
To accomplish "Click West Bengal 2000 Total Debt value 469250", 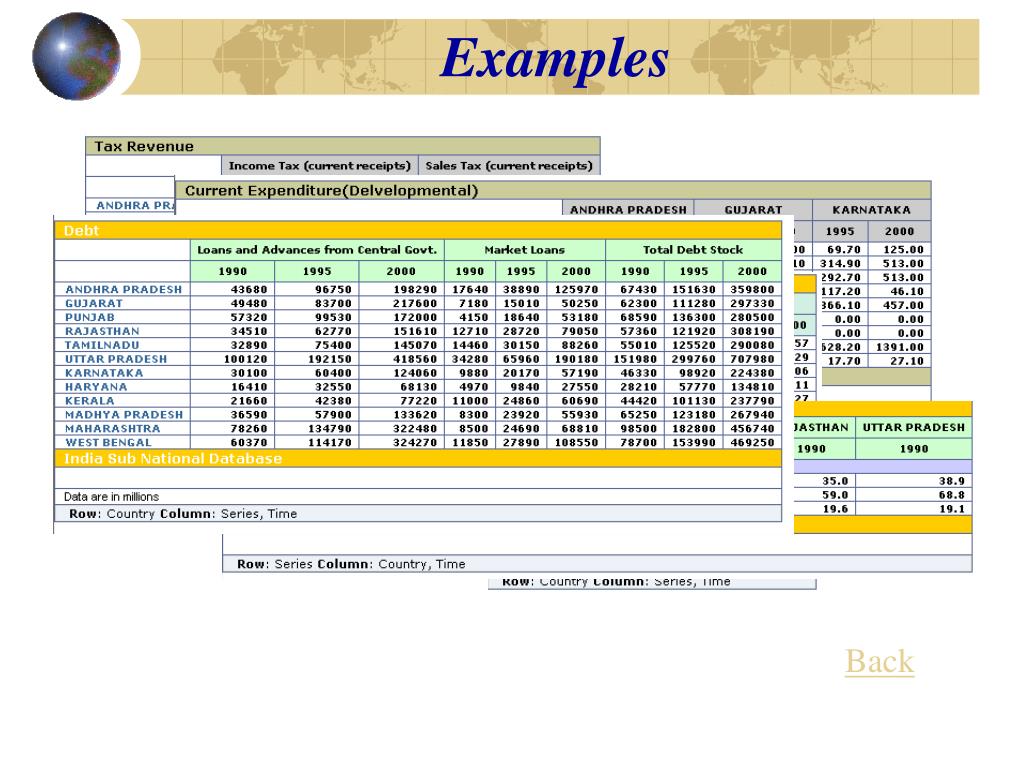I will tap(752, 442).
